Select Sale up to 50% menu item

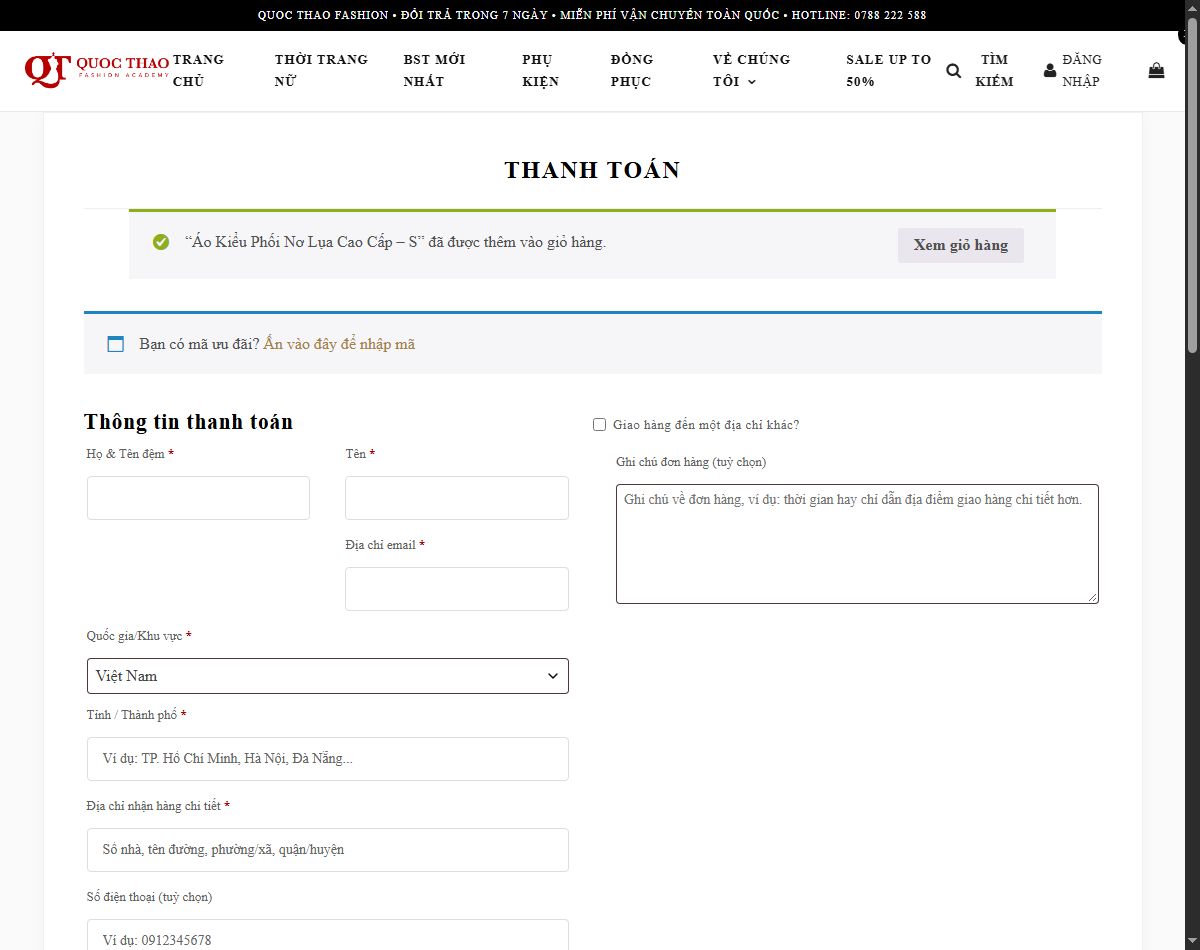pyautogui.click(x=888, y=70)
